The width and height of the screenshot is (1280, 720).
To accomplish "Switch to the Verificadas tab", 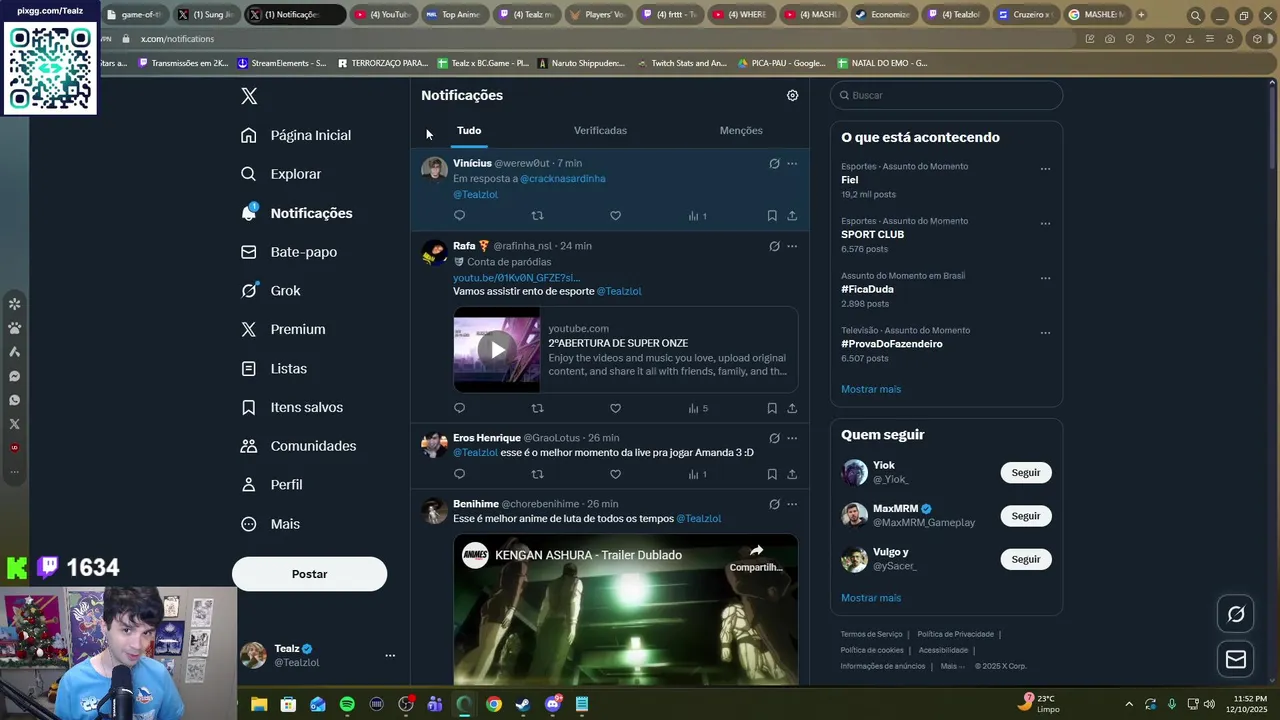I will coord(600,131).
